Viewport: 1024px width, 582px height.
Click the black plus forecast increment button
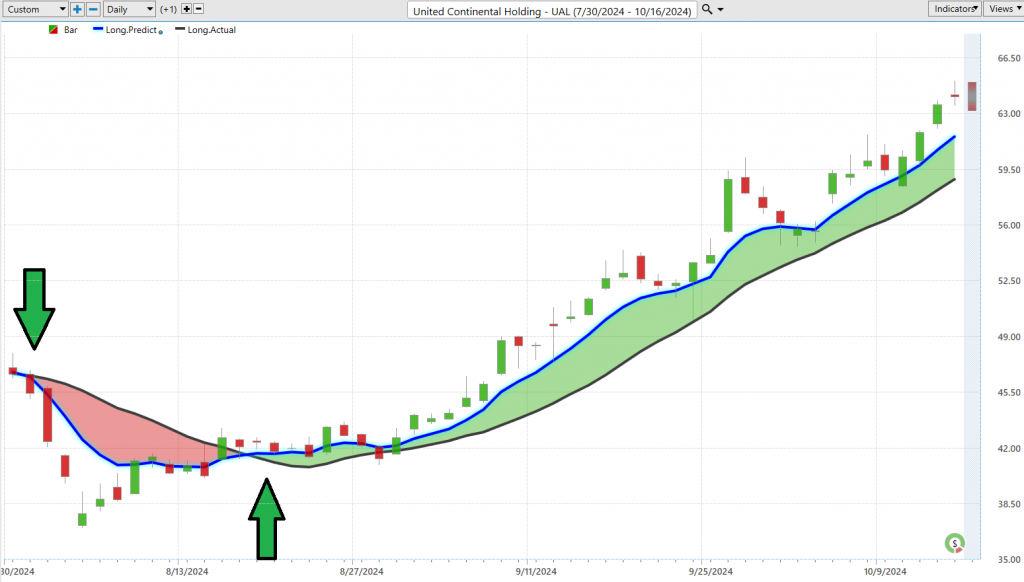pos(187,9)
